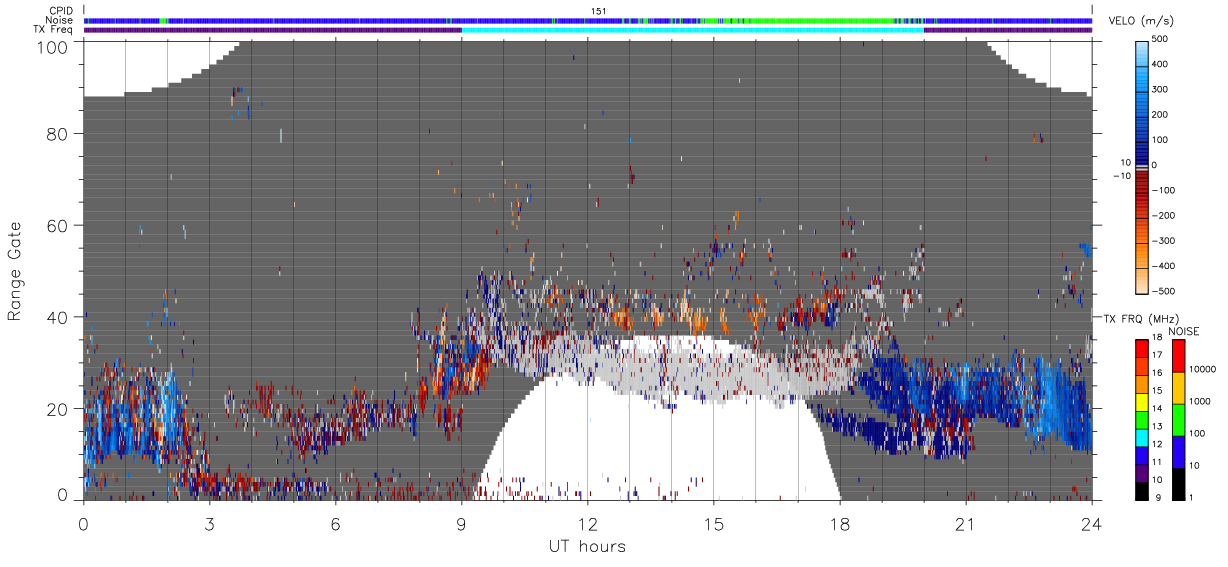Click the 9 tick on UT hours axis
Image resolution: width=1228 pixels, height=567 pixels.
[462, 523]
